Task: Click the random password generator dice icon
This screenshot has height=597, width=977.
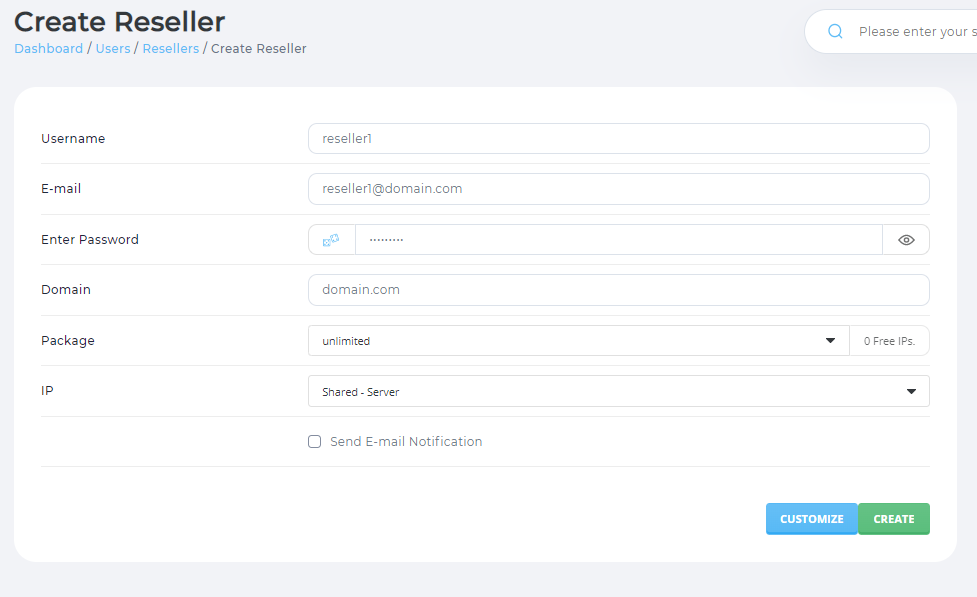Action: [x=331, y=240]
